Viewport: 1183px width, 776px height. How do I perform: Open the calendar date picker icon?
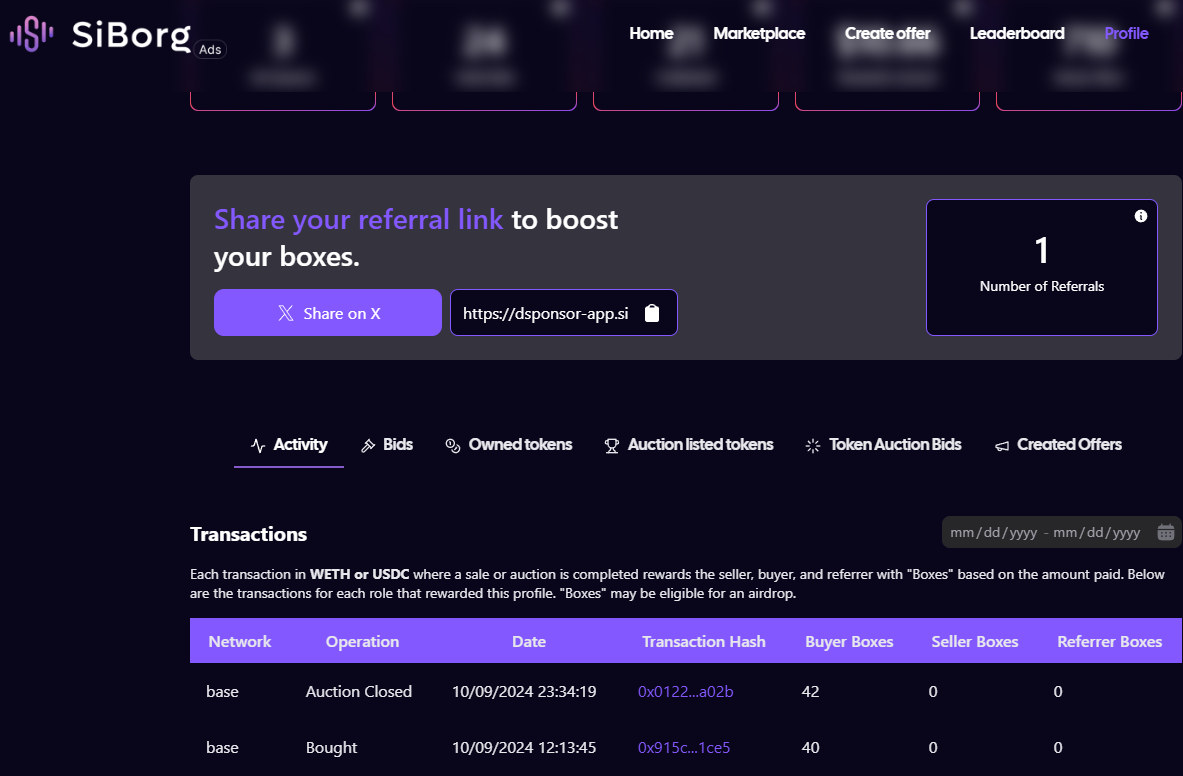pos(1165,532)
